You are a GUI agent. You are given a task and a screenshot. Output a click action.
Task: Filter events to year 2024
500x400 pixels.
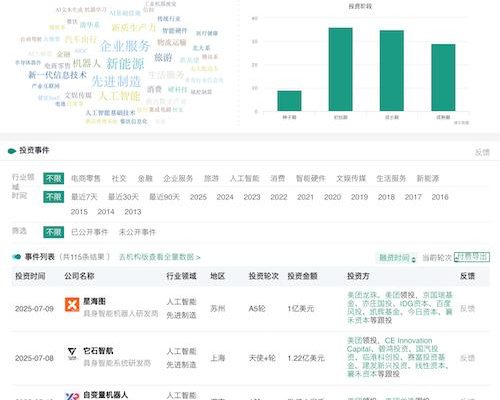225,197
